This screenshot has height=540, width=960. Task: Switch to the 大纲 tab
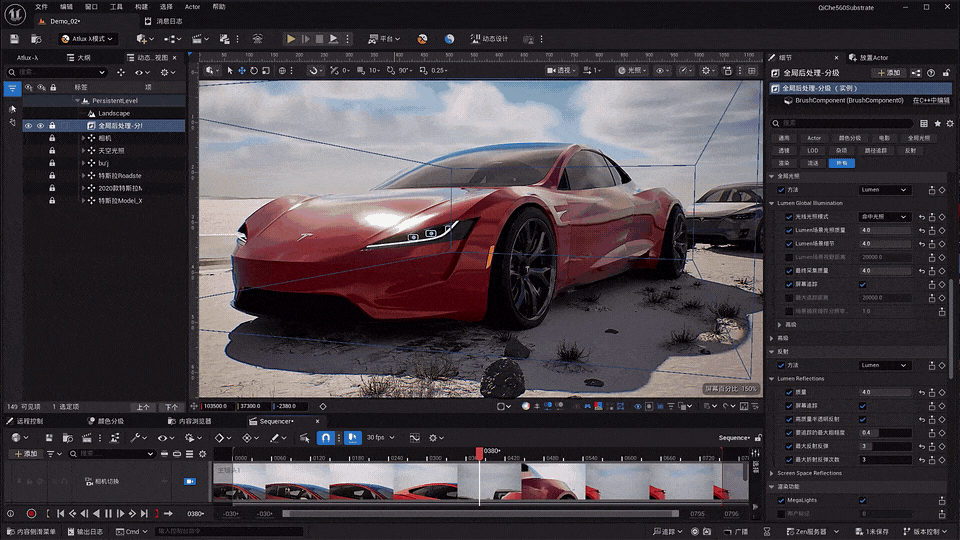click(79, 58)
